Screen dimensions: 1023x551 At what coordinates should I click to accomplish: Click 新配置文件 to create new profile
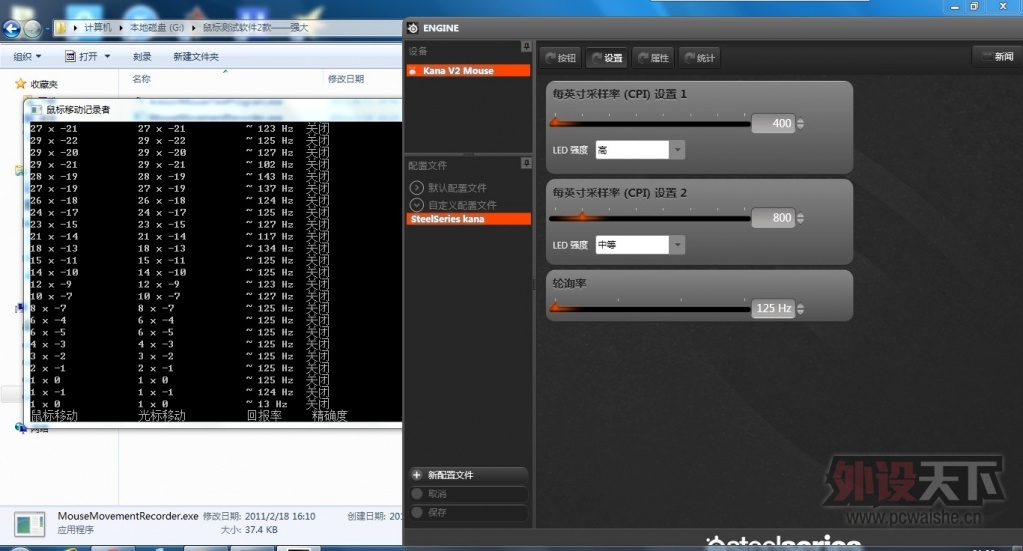(x=467, y=475)
